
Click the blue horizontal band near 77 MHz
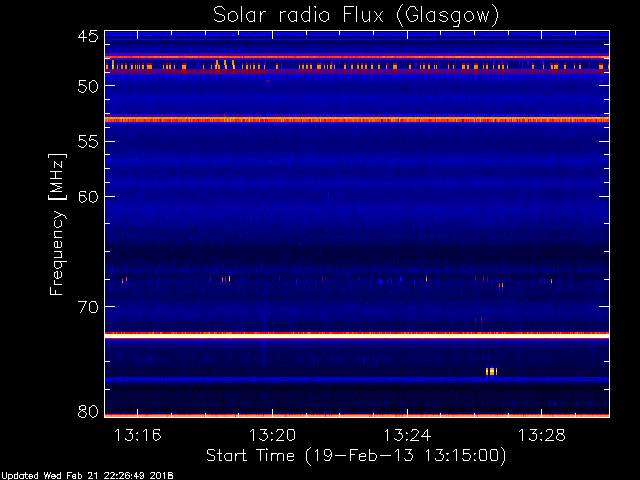click(357, 379)
